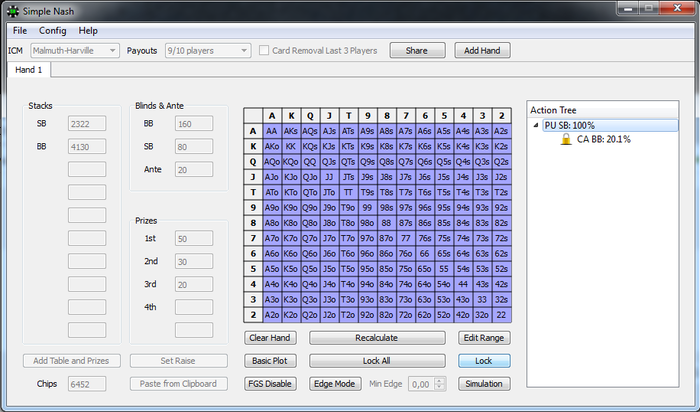Open the Payouts players dropdown
This screenshot has width=700, height=412.
(x=208, y=50)
